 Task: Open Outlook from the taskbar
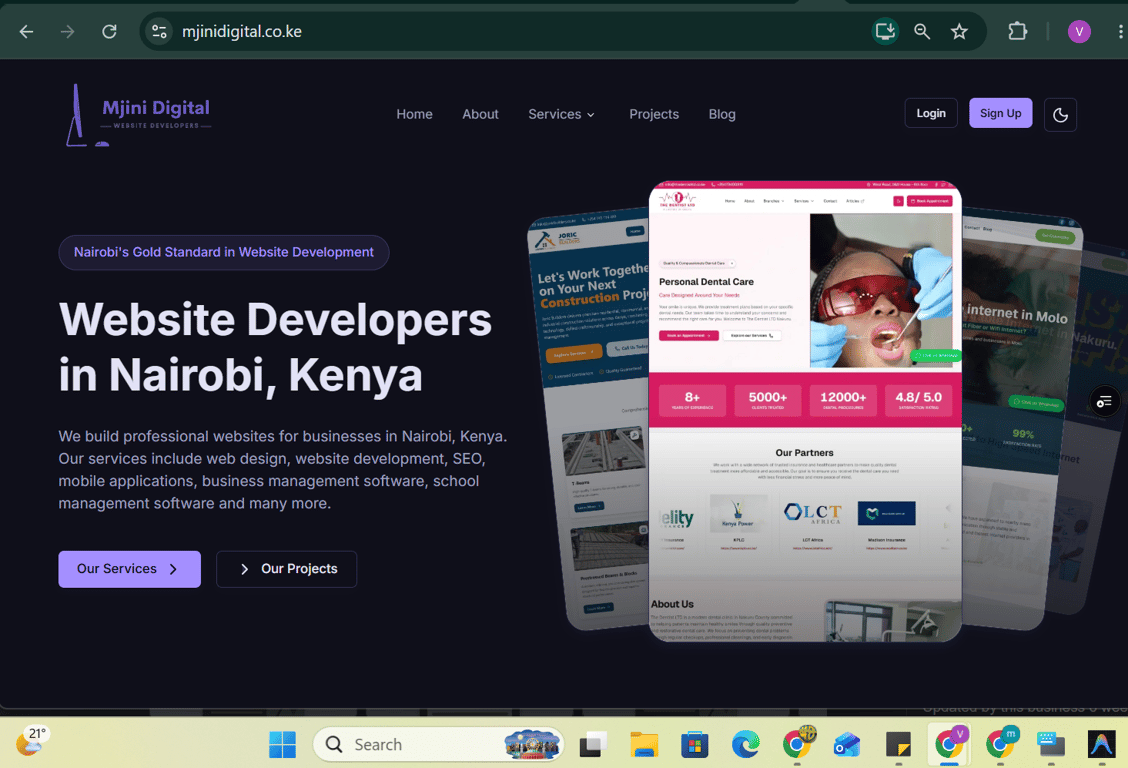(x=847, y=744)
